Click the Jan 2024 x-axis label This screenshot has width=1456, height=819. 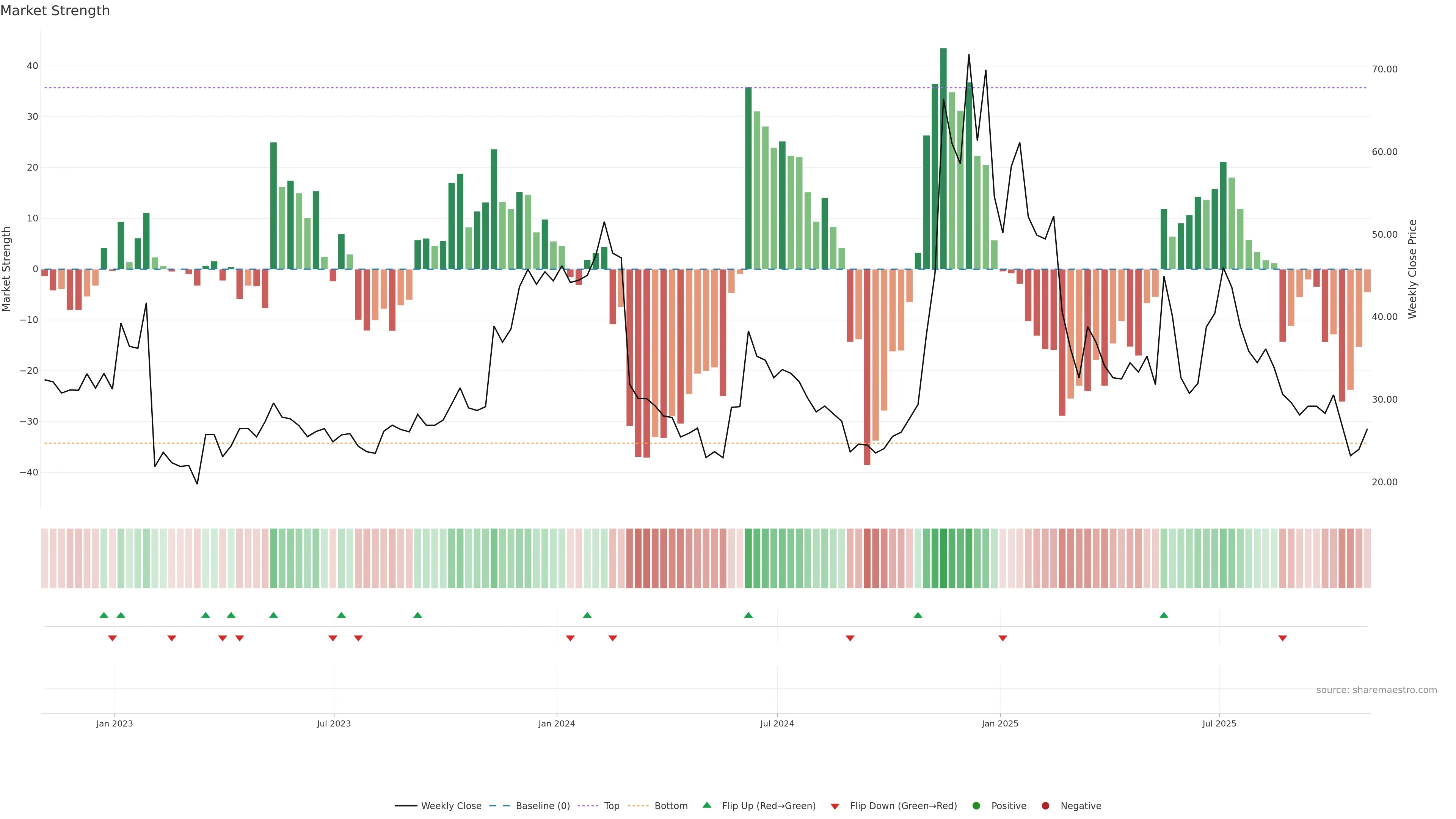coord(557,723)
